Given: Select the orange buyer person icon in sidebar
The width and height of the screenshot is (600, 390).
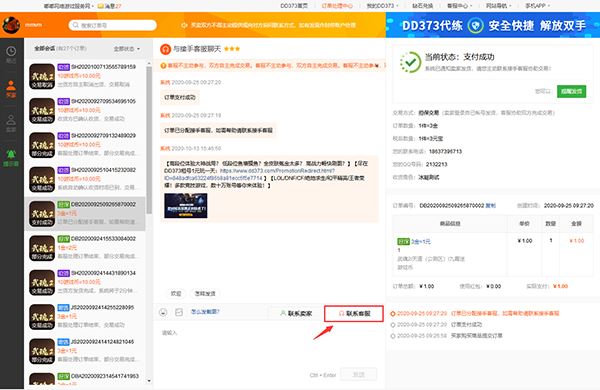Looking at the screenshot, I should pos(11,85).
